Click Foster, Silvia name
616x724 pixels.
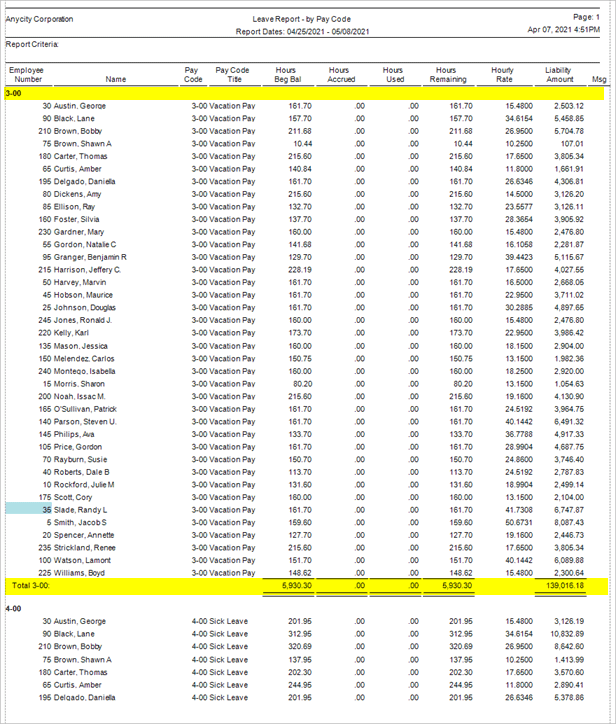[76, 219]
